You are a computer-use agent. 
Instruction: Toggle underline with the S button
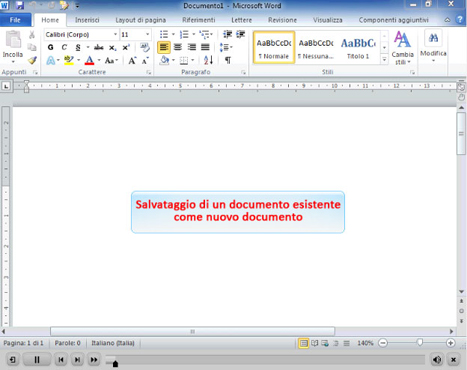click(78, 47)
